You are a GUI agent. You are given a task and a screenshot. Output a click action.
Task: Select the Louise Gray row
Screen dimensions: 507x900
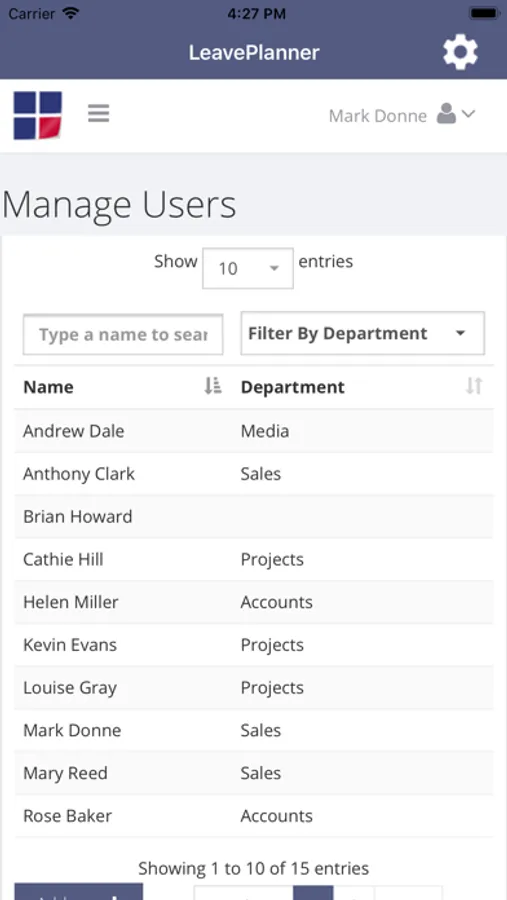point(254,688)
